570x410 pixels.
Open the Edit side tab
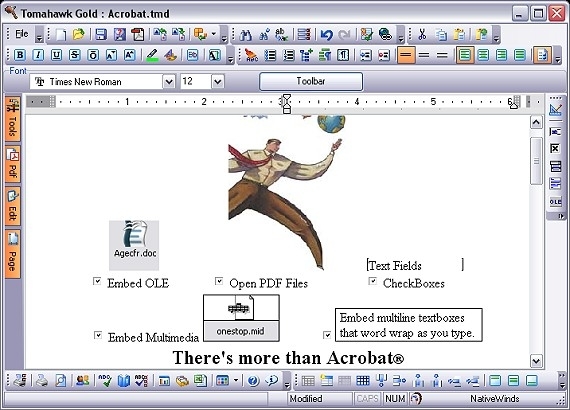[13, 206]
